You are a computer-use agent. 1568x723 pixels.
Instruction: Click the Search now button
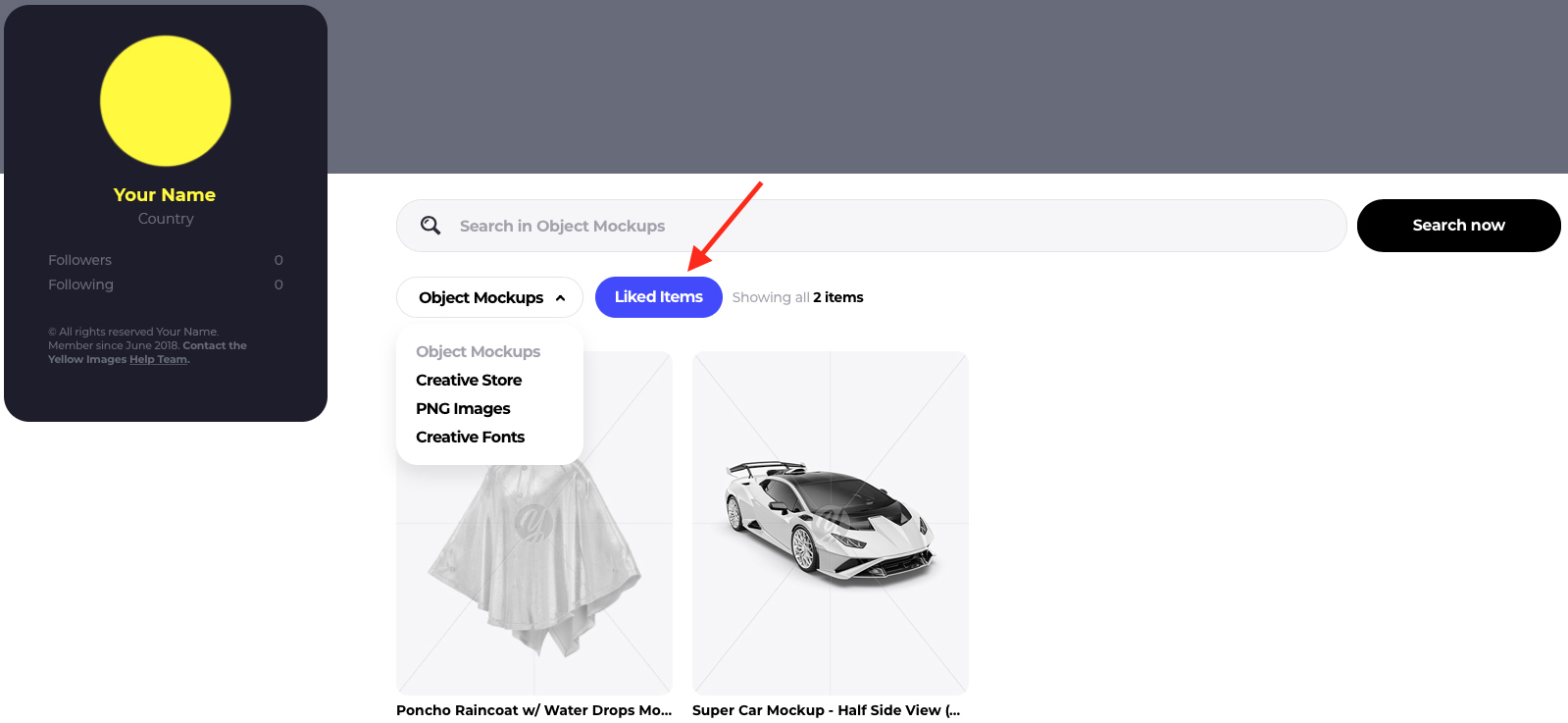[x=1459, y=226]
